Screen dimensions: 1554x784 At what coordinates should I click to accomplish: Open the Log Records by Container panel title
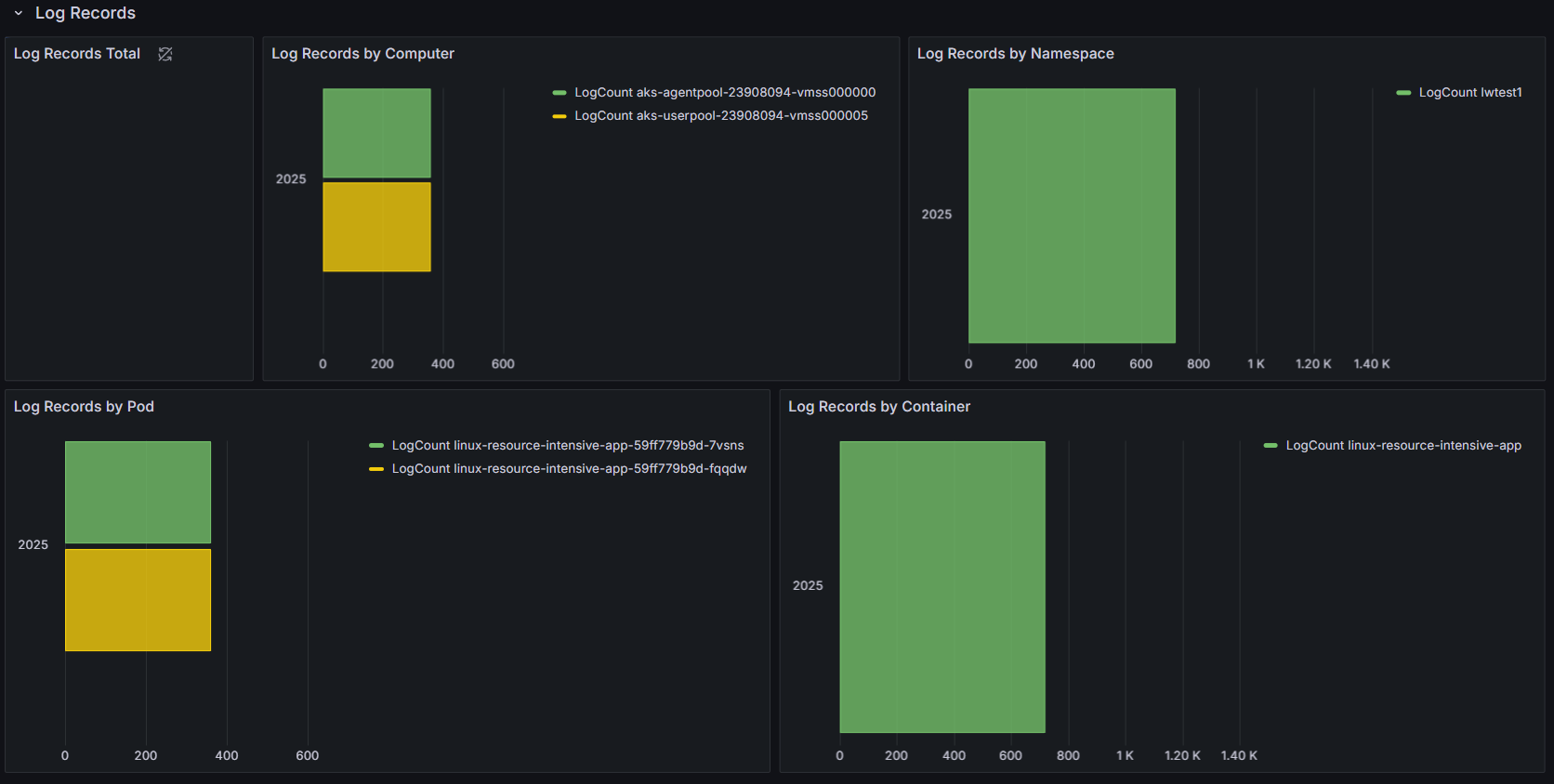click(x=878, y=407)
